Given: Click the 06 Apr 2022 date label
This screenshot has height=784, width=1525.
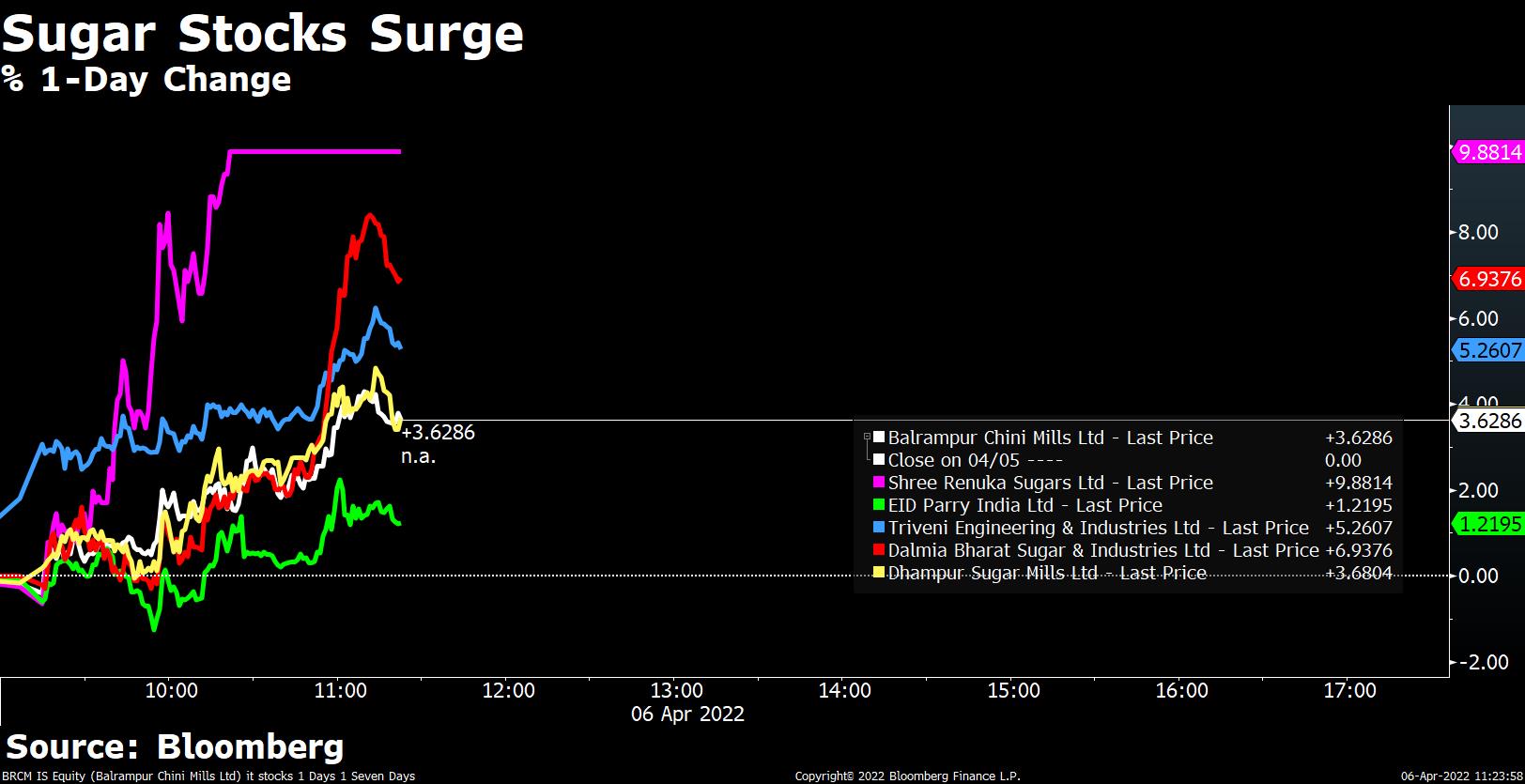Looking at the screenshot, I should tap(687, 715).
